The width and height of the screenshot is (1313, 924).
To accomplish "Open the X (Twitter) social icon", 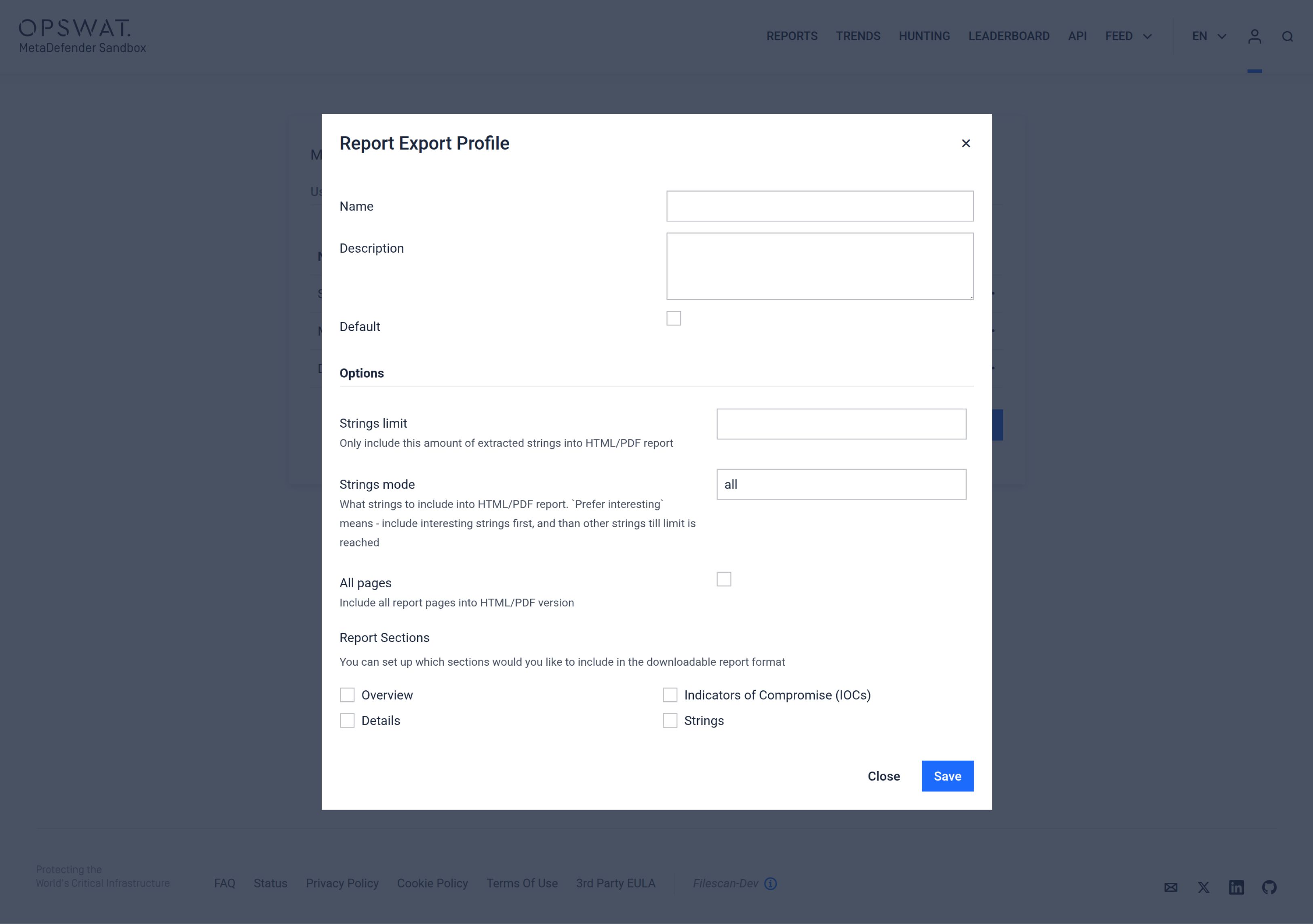I will 1203,887.
